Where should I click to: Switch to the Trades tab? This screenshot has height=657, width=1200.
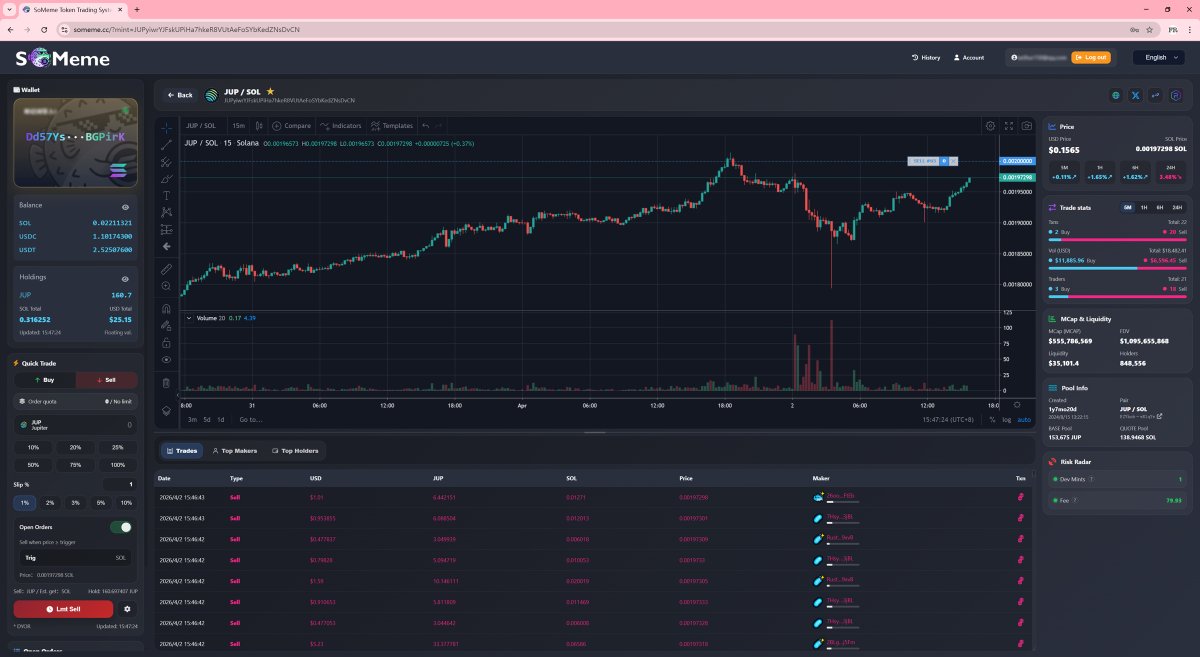pos(182,451)
